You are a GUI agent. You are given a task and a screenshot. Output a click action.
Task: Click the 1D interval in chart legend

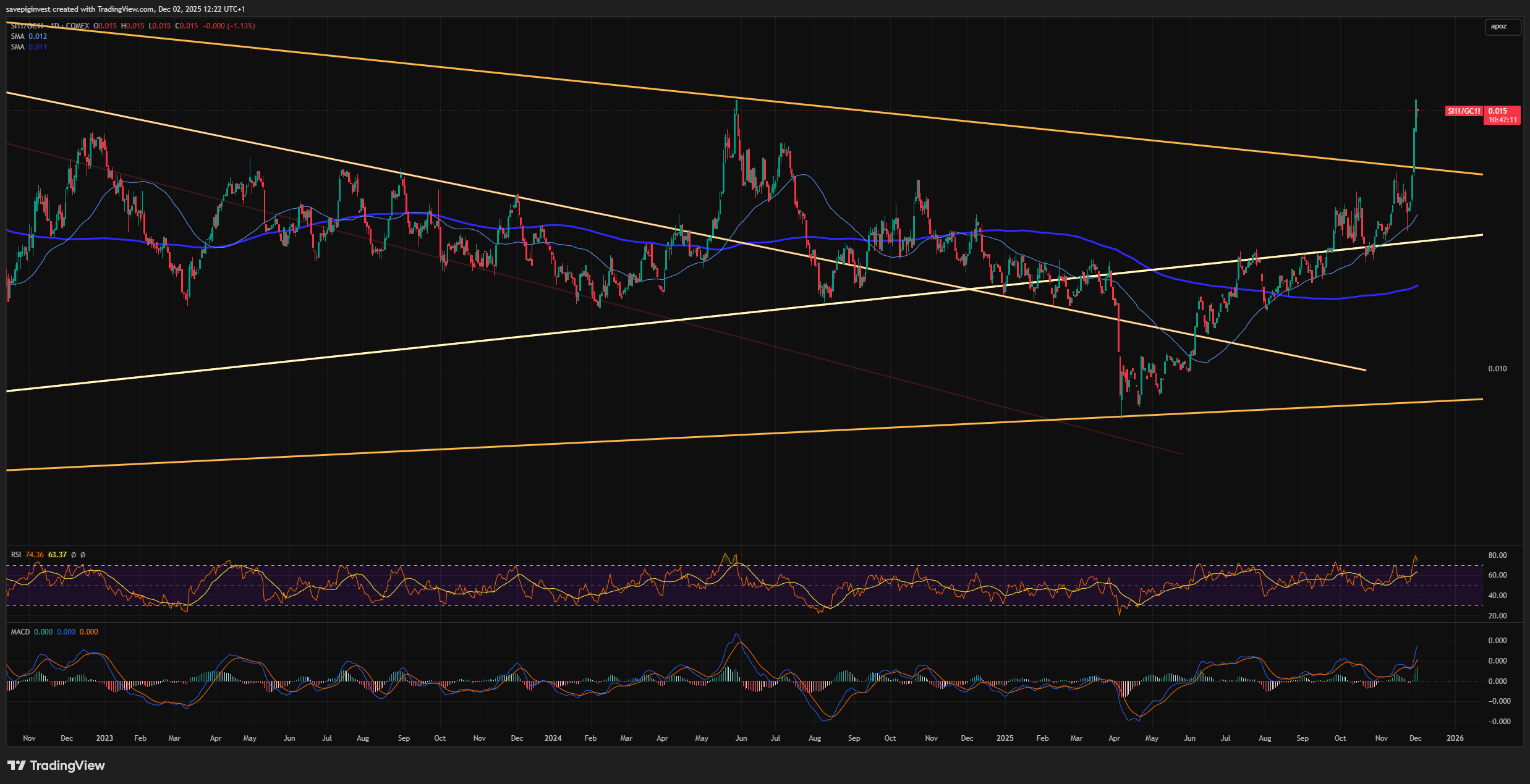pos(54,26)
